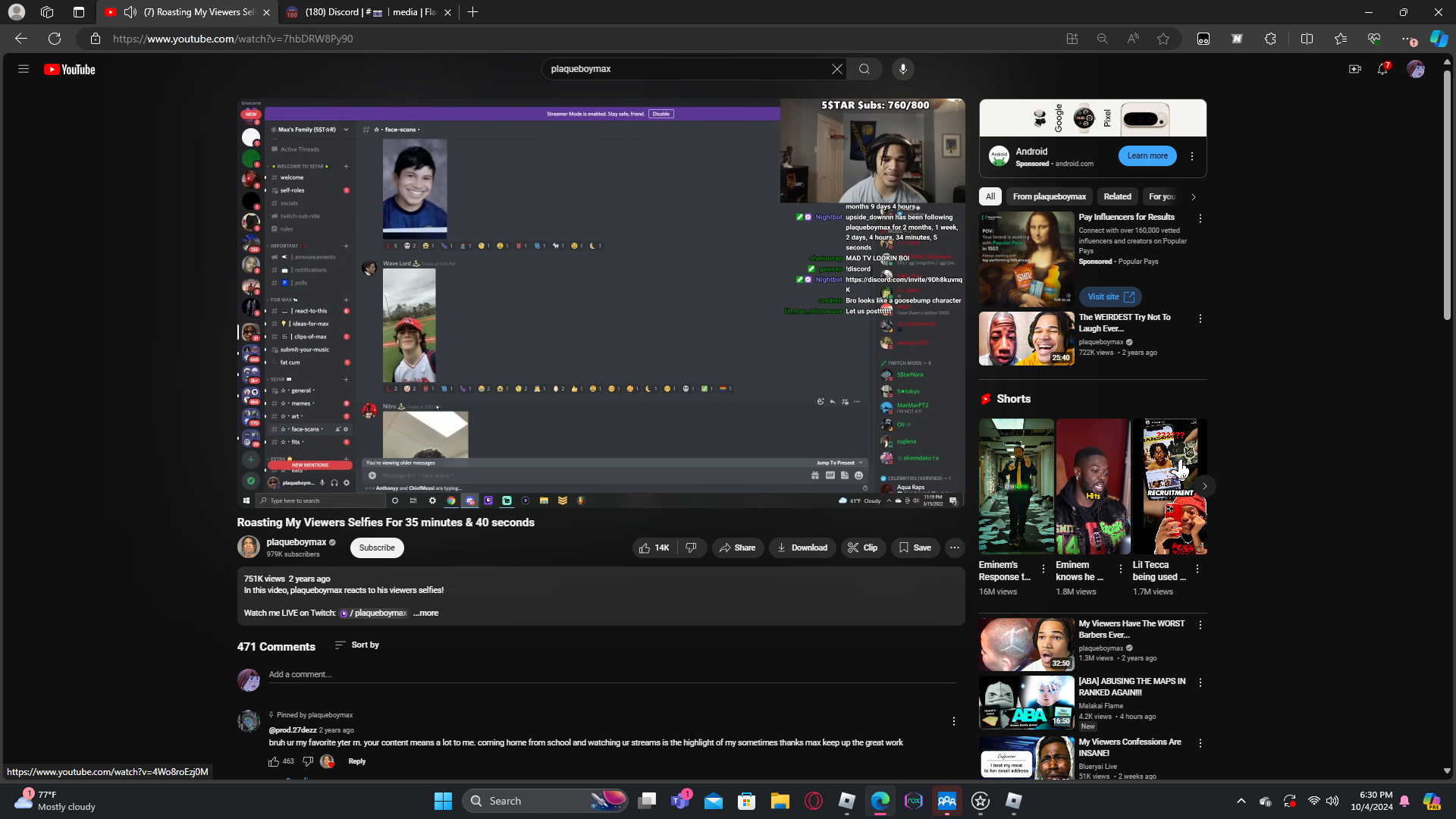The height and width of the screenshot is (819, 1456).
Task: Open the Create video menu
Action: click(x=1354, y=69)
